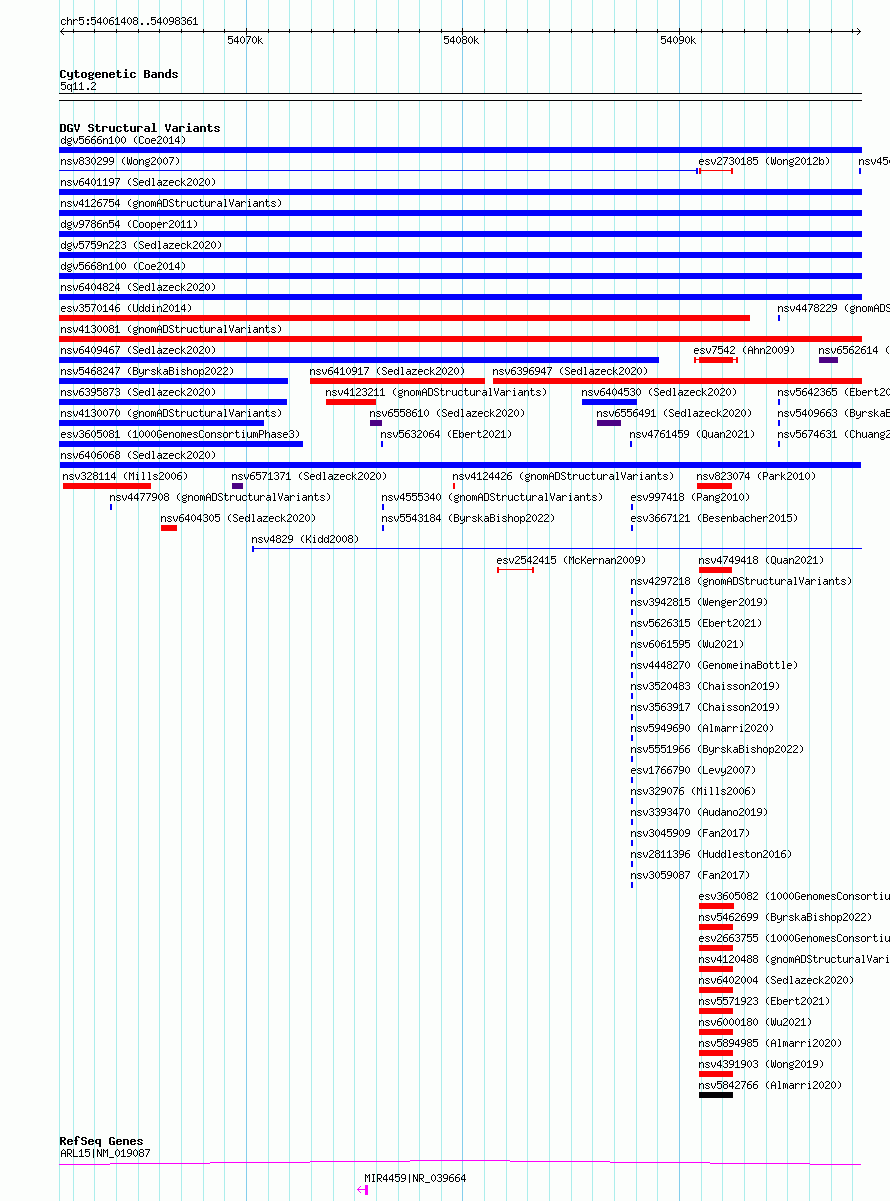This screenshot has height=1201, width=890.
Task: Click the black bar under nsv5842766 (Almarri2020)
Action: point(716,1095)
